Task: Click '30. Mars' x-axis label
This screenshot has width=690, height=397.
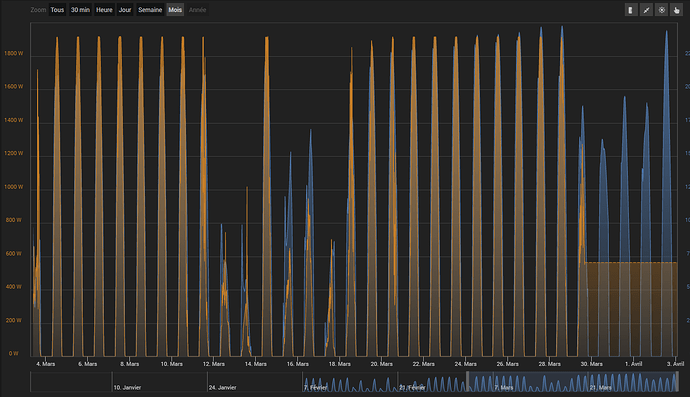Action: 591,364
